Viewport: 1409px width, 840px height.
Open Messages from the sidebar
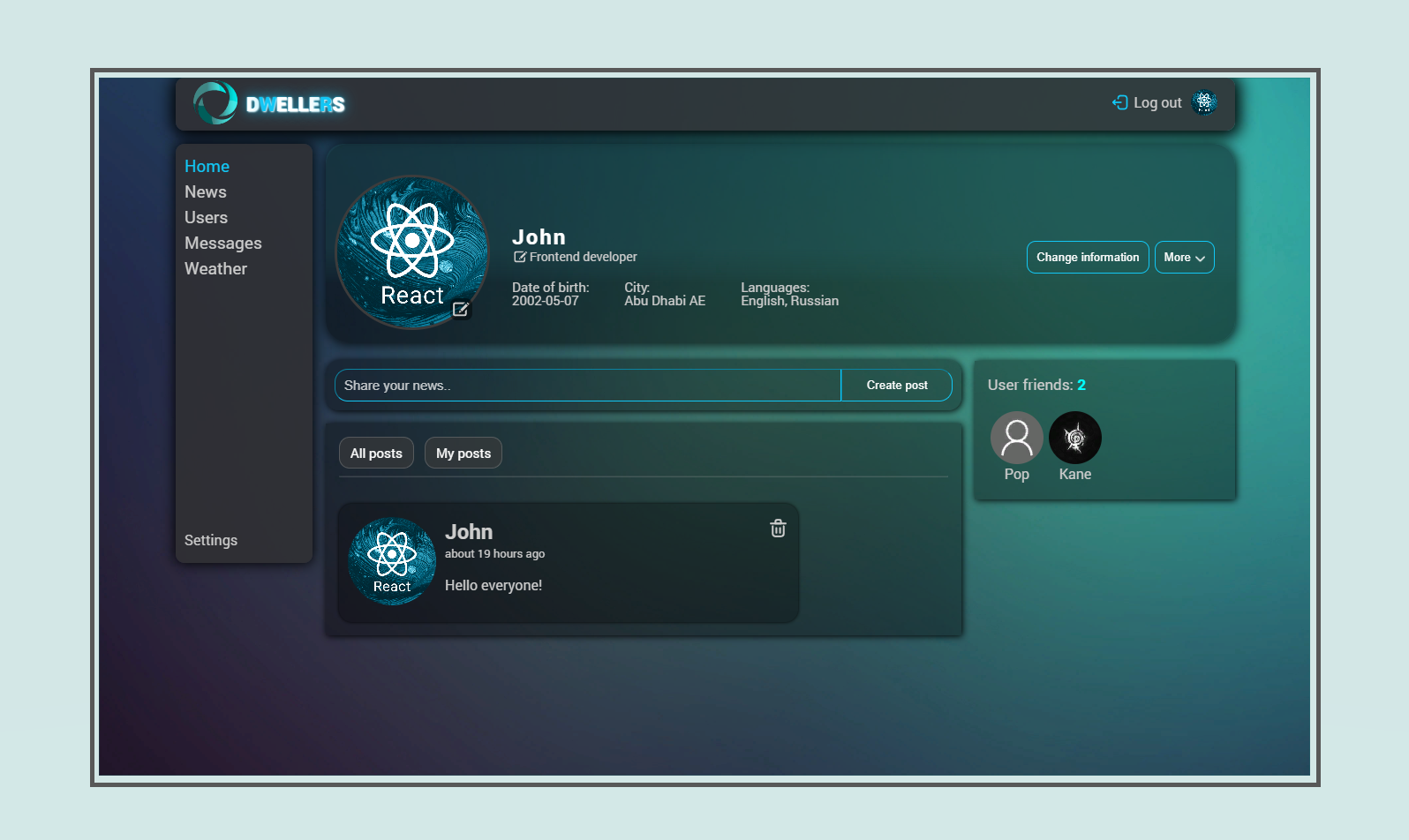pyautogui.click(x=222, y=244)
